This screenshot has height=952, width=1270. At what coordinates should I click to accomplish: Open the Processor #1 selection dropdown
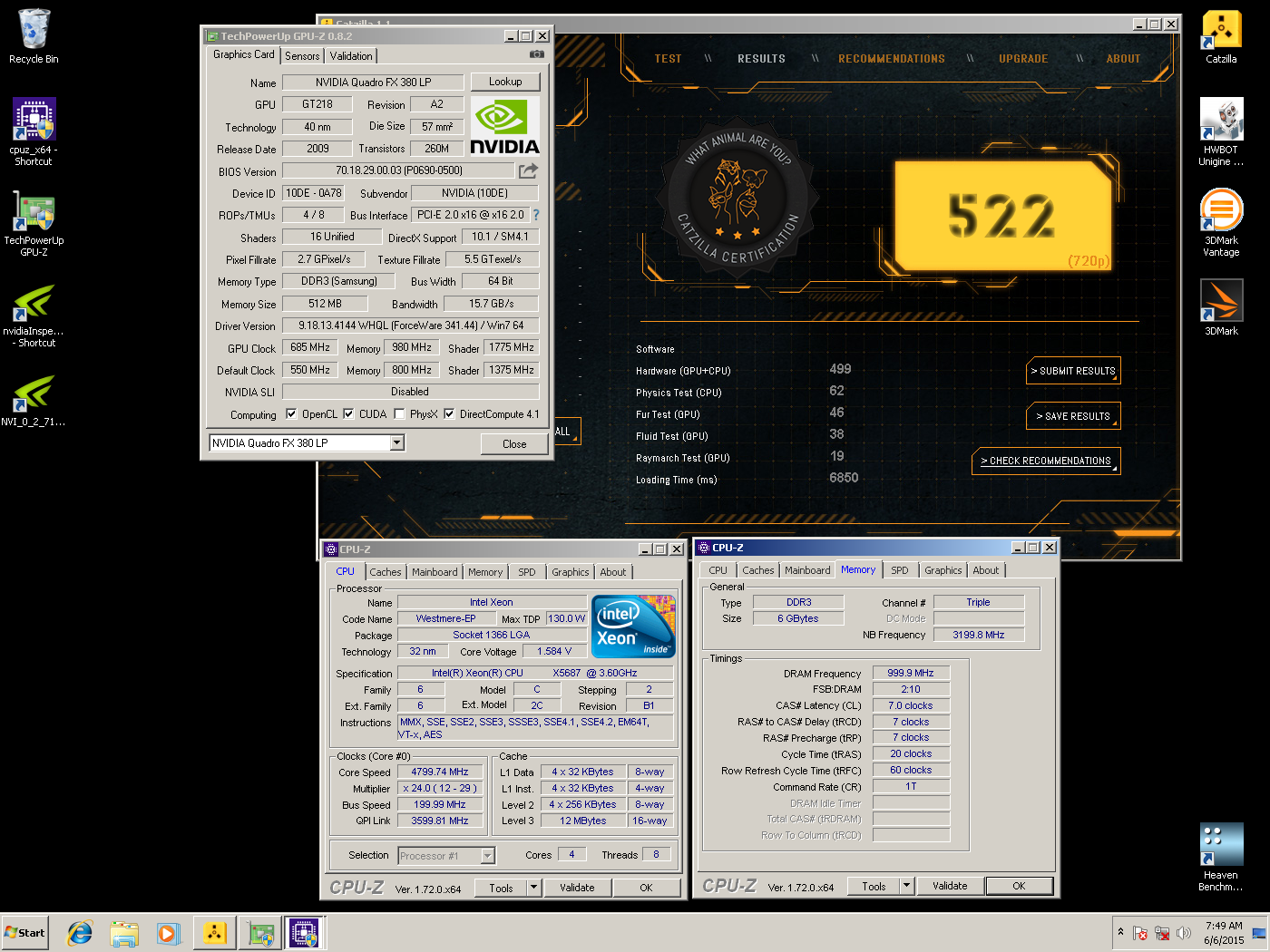[487, 855]
